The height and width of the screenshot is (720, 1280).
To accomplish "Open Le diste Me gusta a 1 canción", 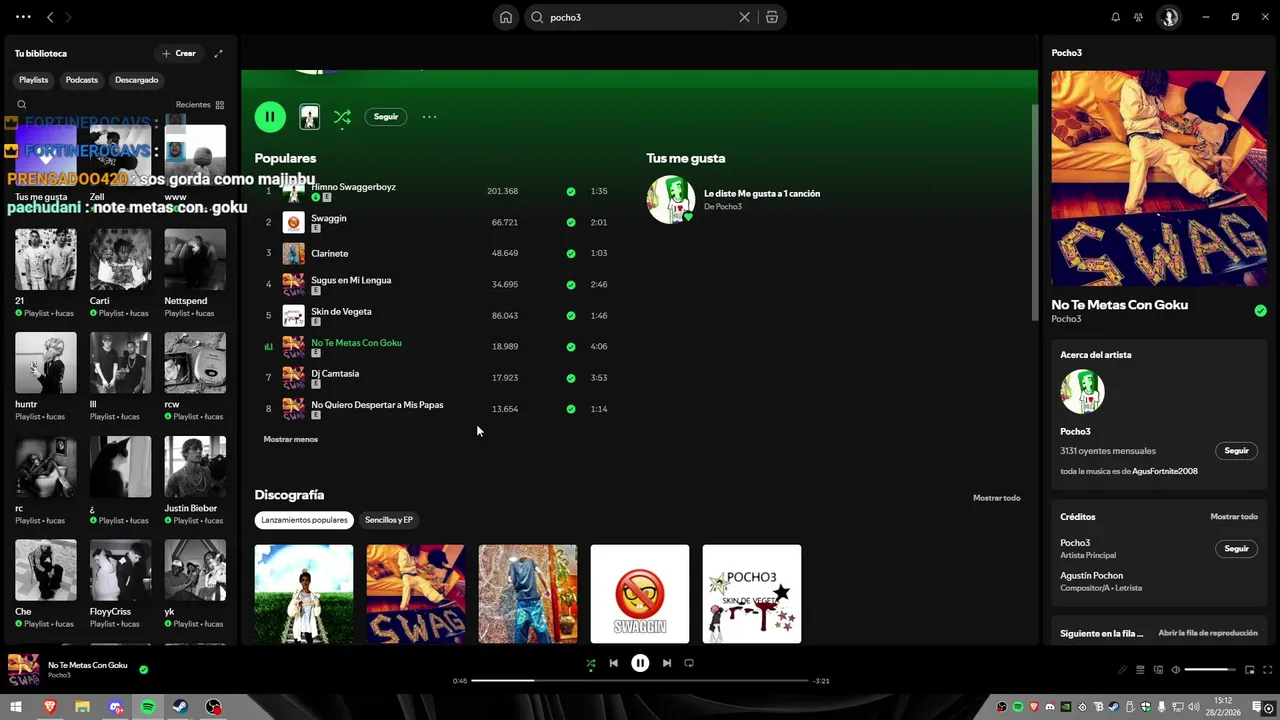I will coord(762,193).
